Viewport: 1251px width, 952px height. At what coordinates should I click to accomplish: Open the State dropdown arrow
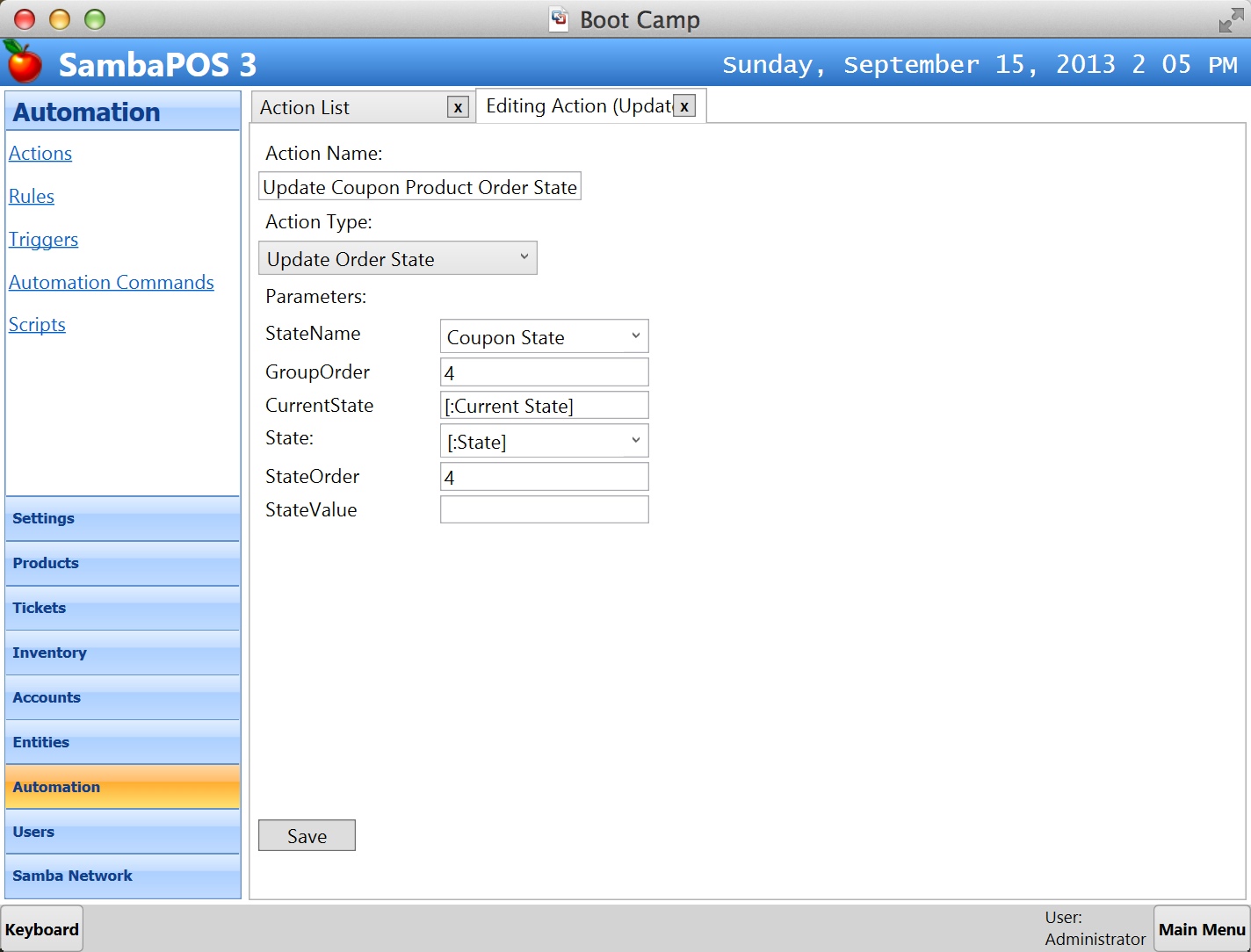(x=635, y=441)
